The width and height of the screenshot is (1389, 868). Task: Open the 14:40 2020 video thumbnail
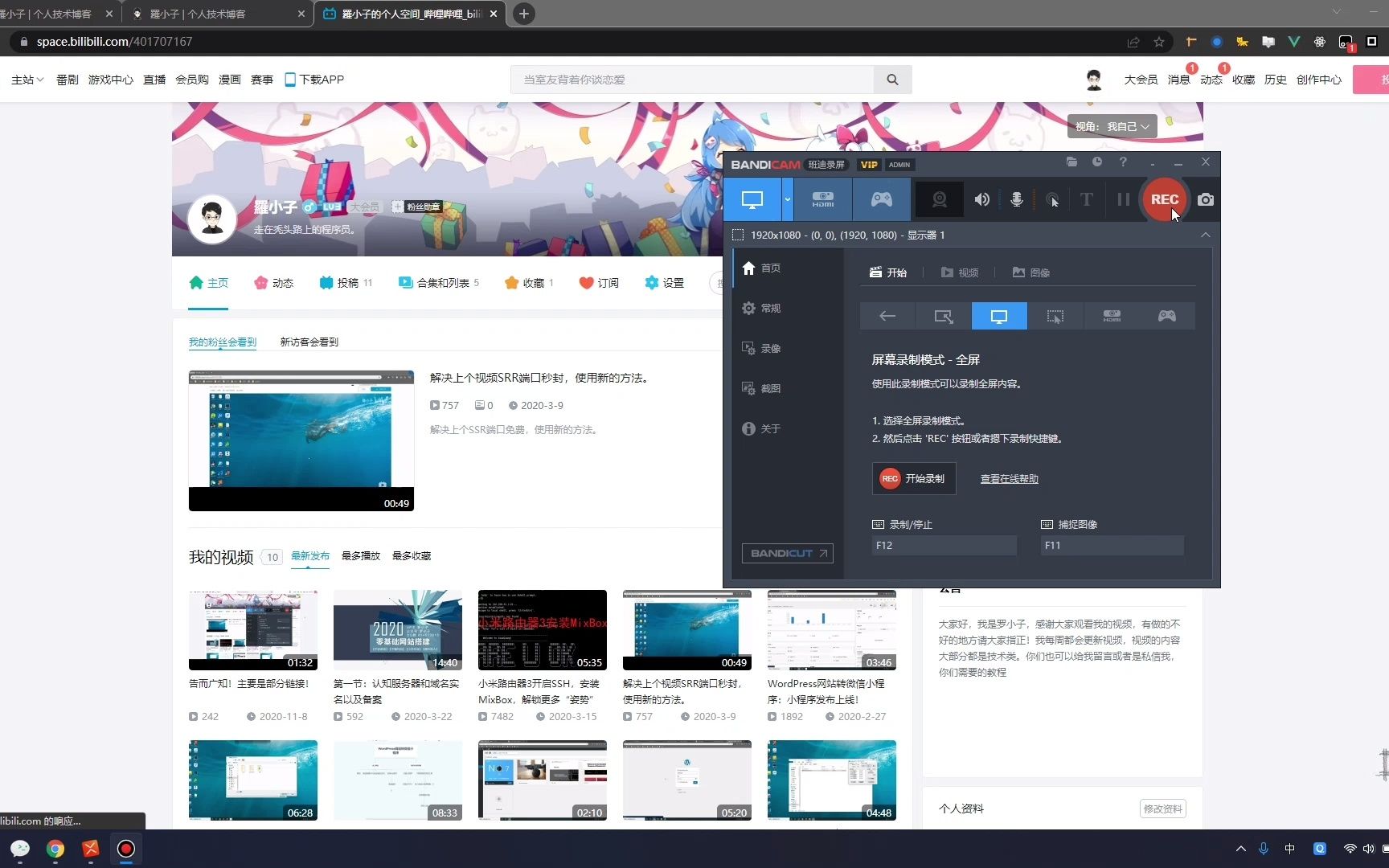point(397,630)
